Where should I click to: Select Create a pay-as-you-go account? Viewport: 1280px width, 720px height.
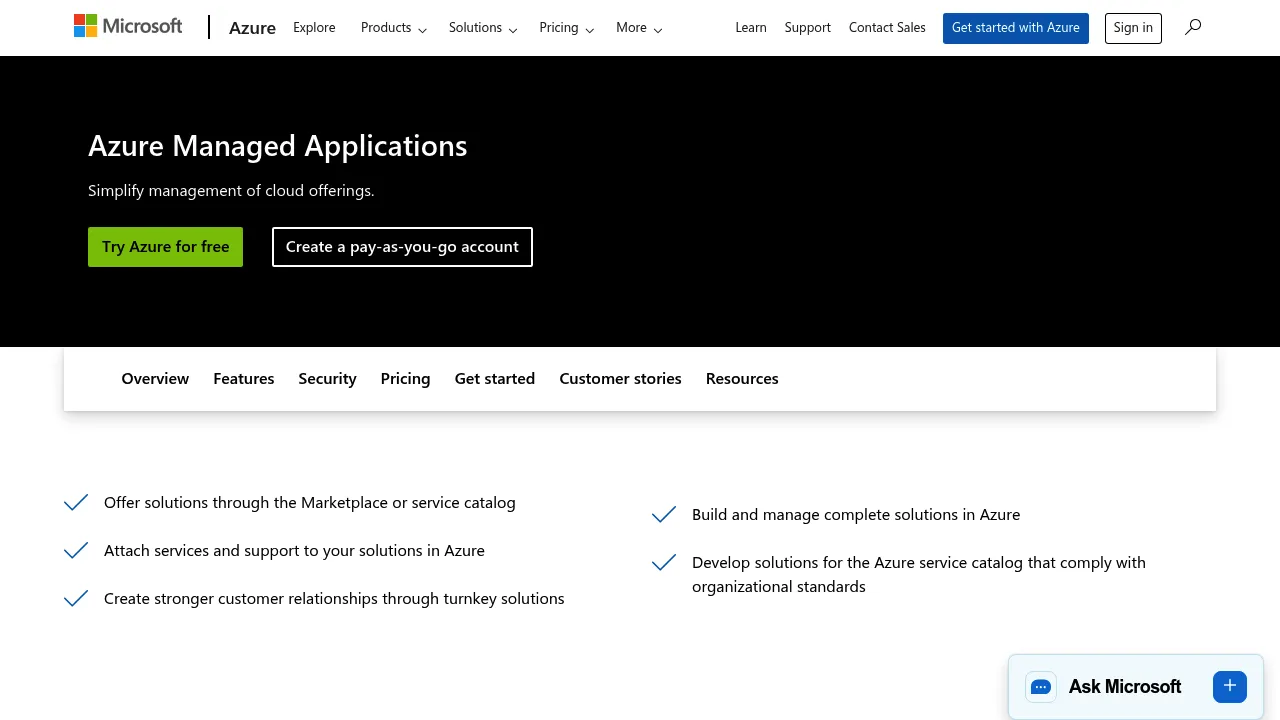click(402, 247)
